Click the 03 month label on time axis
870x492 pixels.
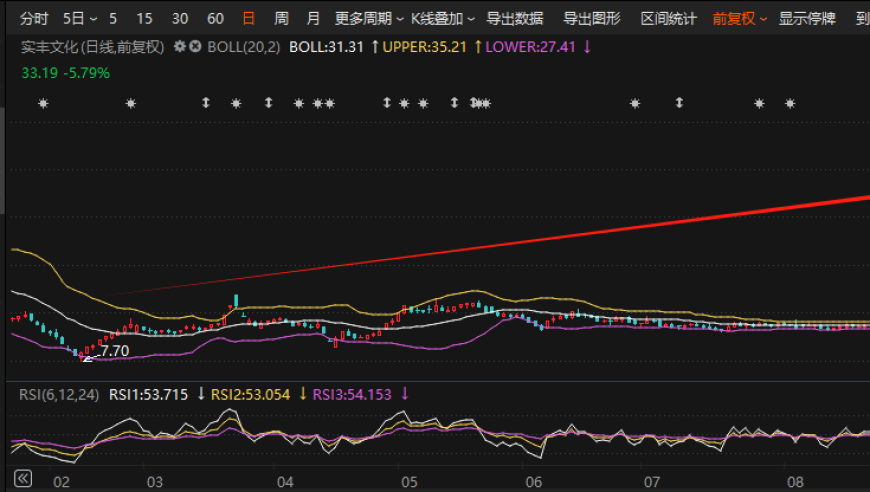click(155, 482)
